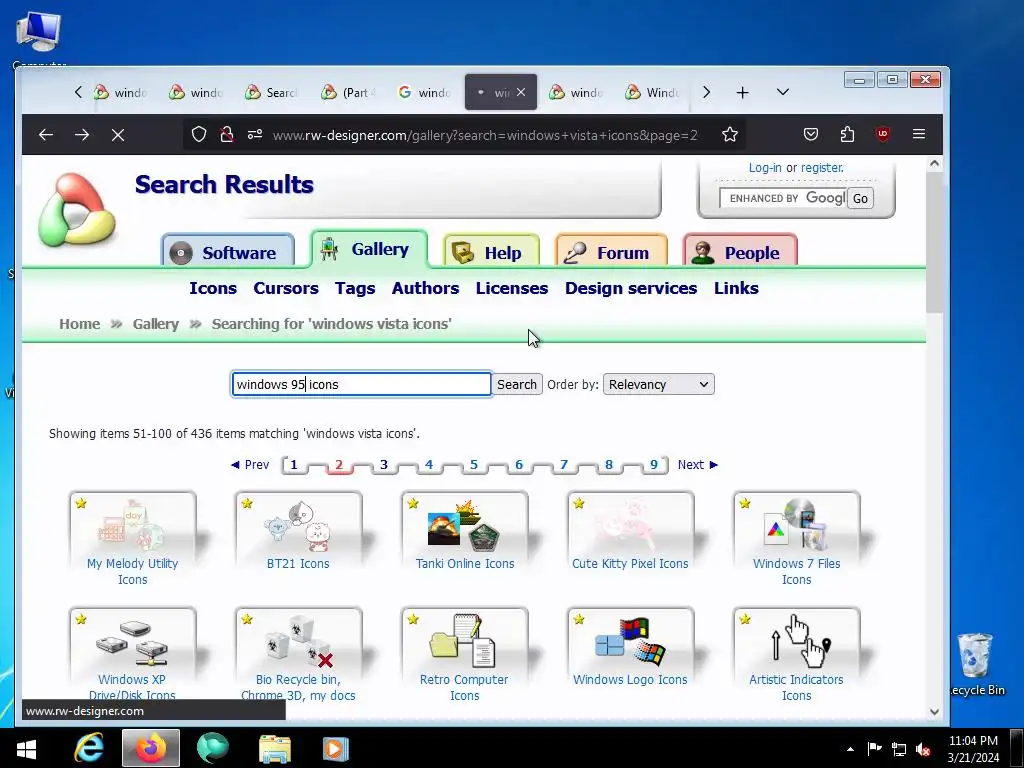
Task: Open the Windows Start menu
Action: point(26,748)
